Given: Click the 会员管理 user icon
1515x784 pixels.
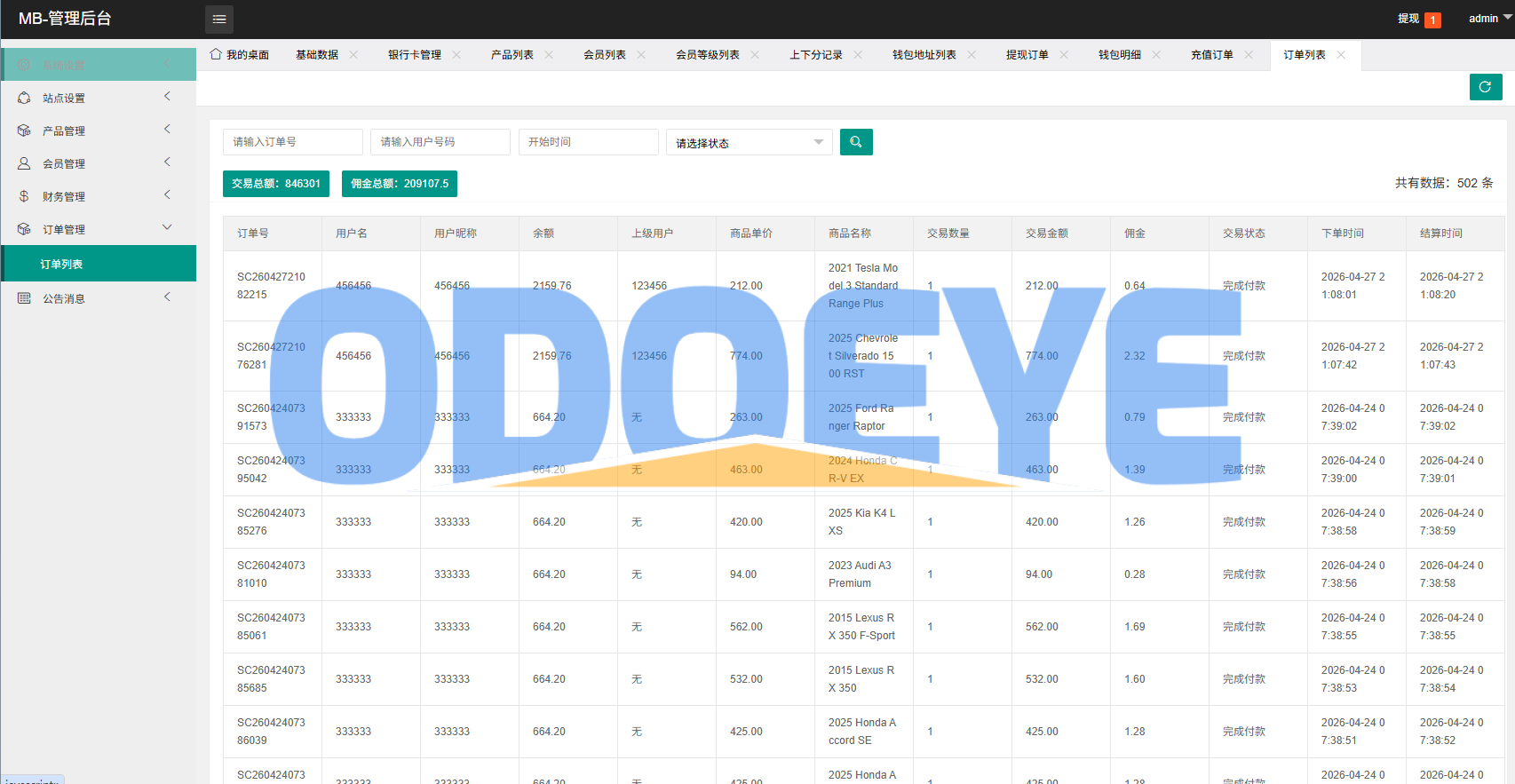Looking at the screenshot, I should coord(24,163).
